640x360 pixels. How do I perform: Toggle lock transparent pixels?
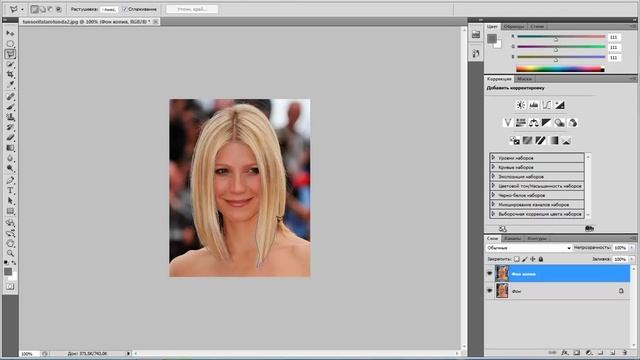[x=517, y=259]
